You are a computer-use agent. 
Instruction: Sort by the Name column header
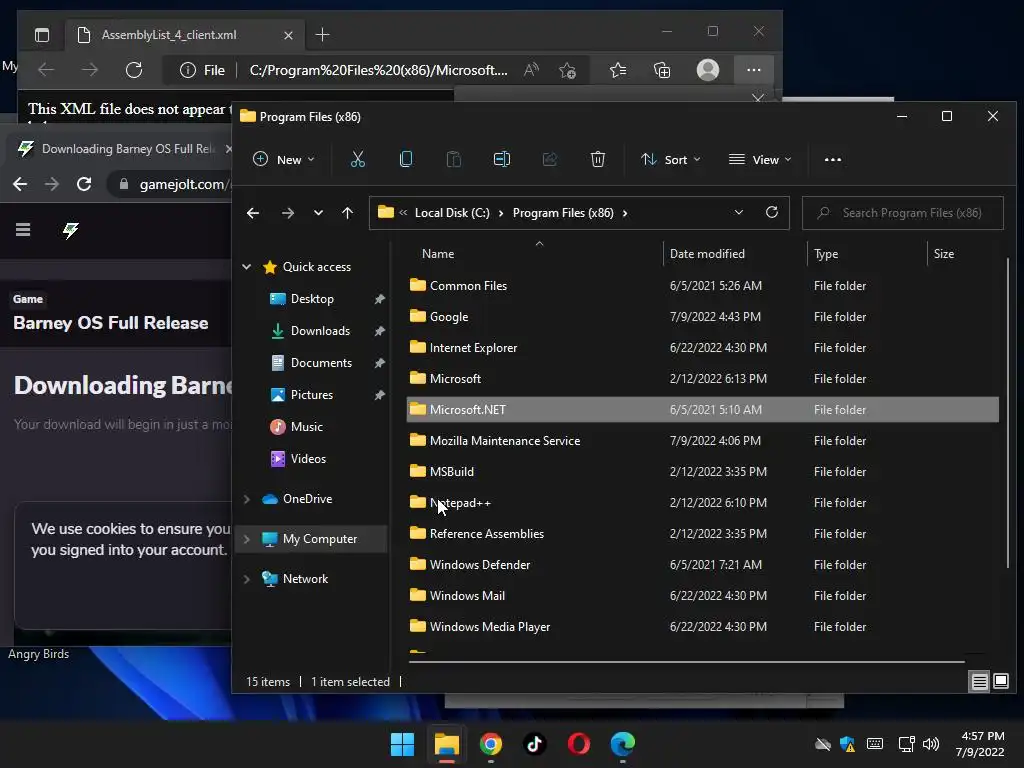pyautogui.click(x=438, y=253)
